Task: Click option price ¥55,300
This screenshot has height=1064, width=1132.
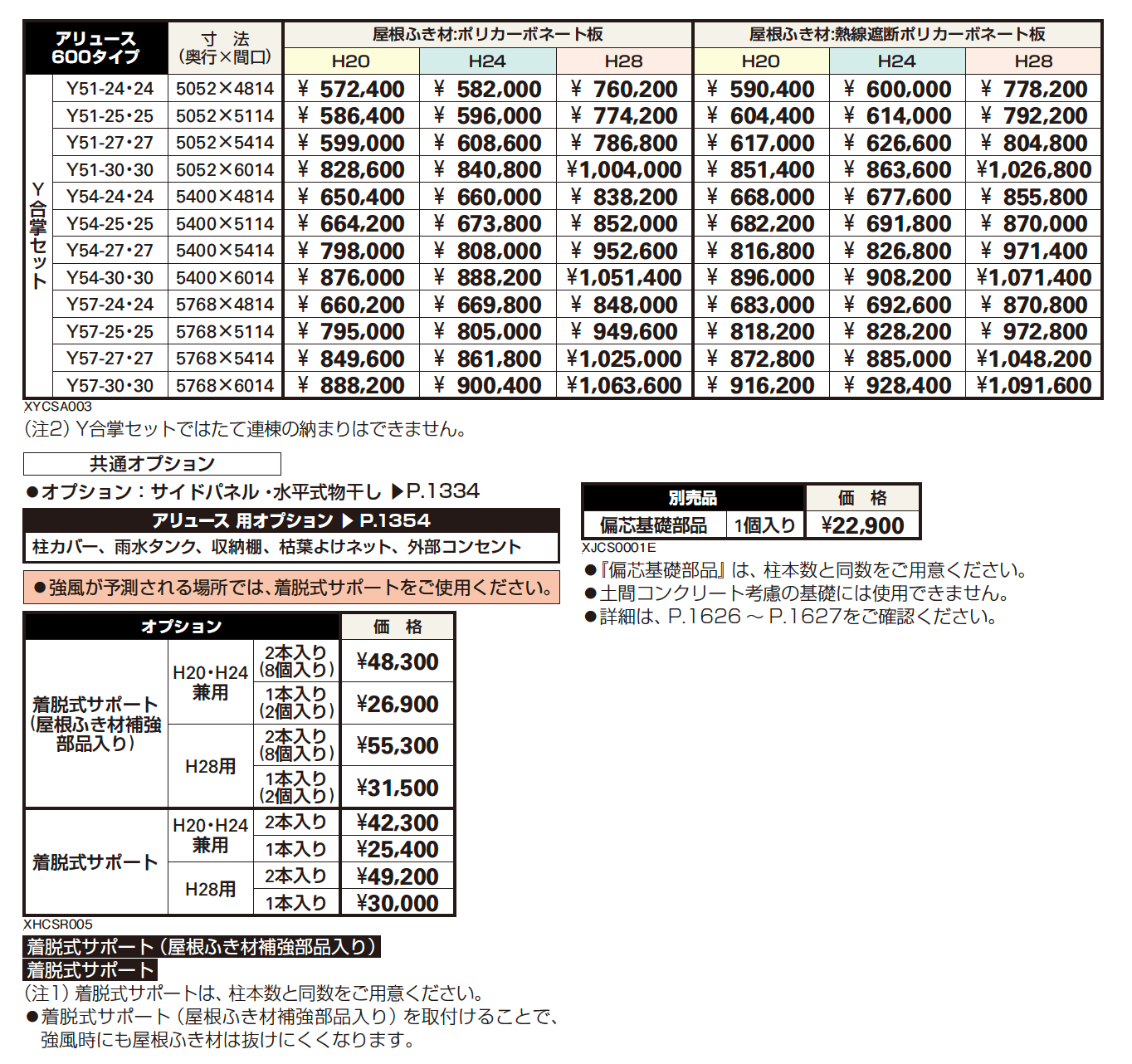Action: tap(398, 745)
